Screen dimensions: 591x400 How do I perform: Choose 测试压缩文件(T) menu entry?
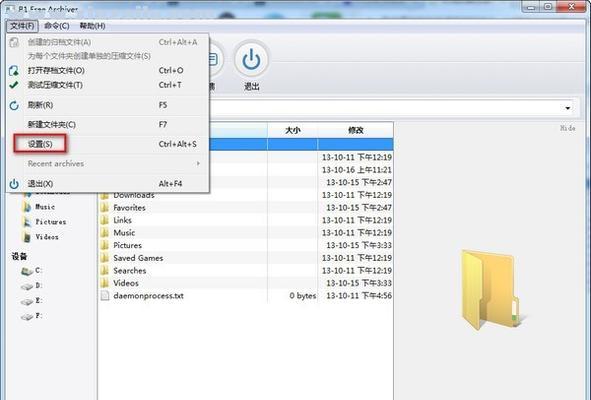click(x=108, y=85)
